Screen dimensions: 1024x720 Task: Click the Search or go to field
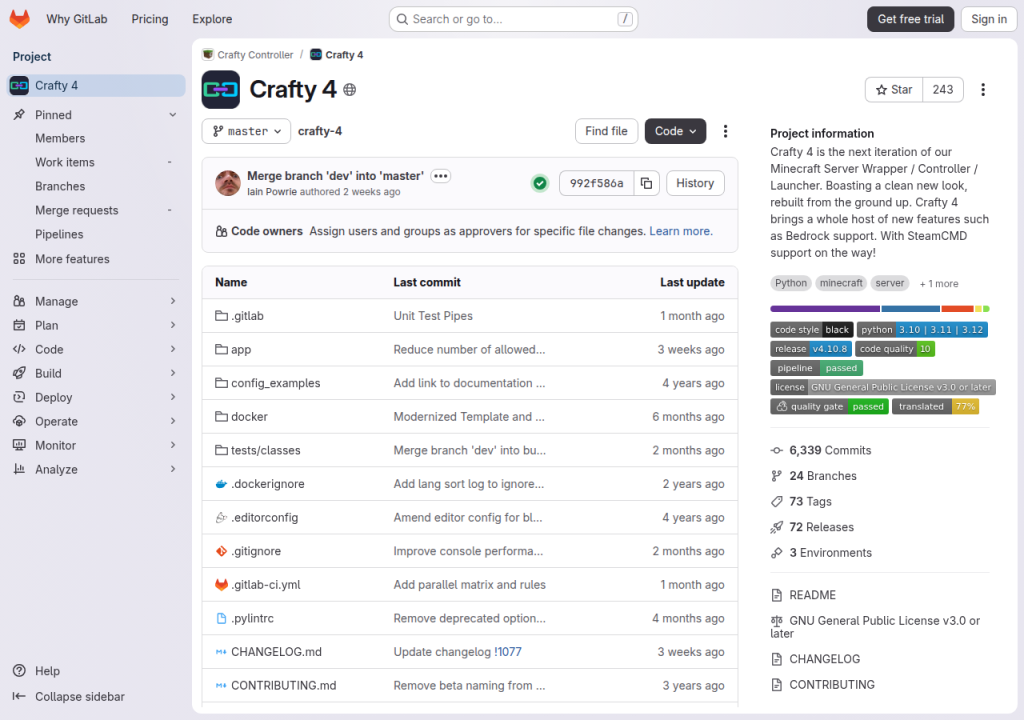click(x=513, y=19)
